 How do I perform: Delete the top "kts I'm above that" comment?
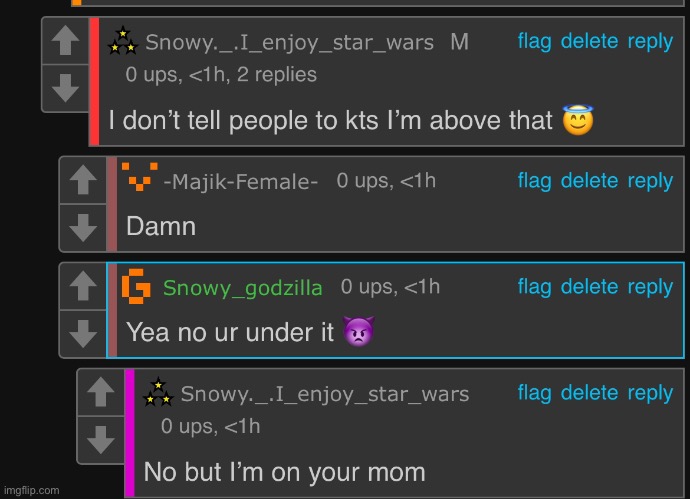pos(589,41)
